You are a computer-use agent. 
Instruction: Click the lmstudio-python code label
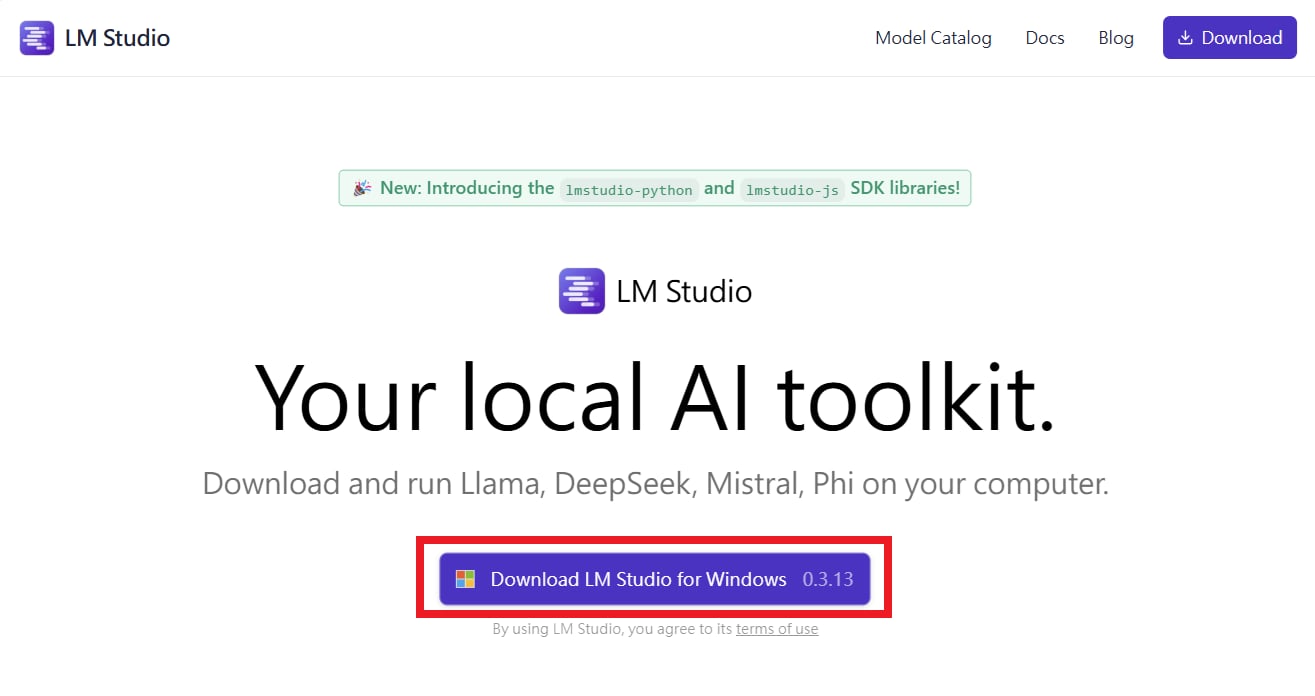coord(629,189)
